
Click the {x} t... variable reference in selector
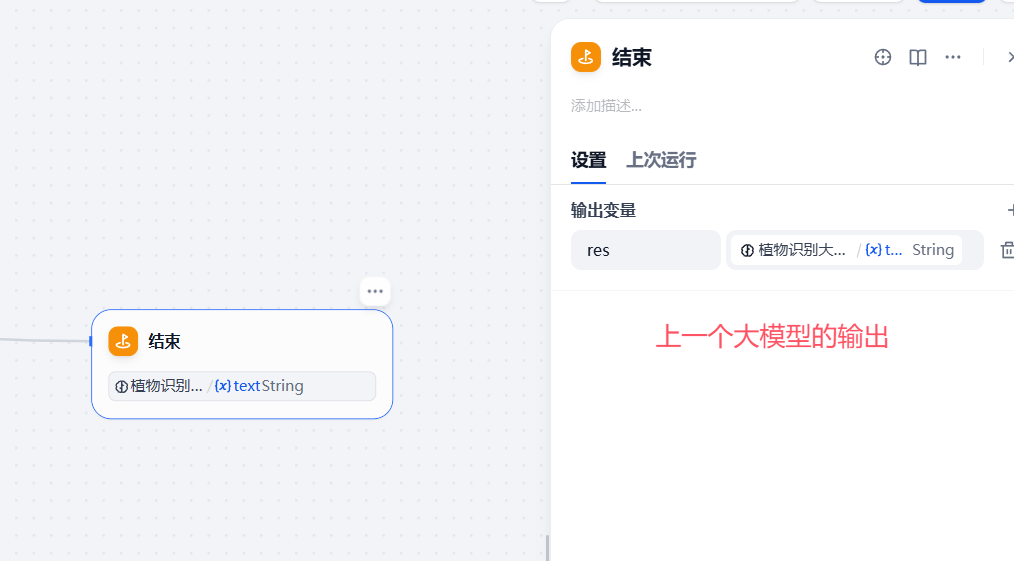[883, 250]
